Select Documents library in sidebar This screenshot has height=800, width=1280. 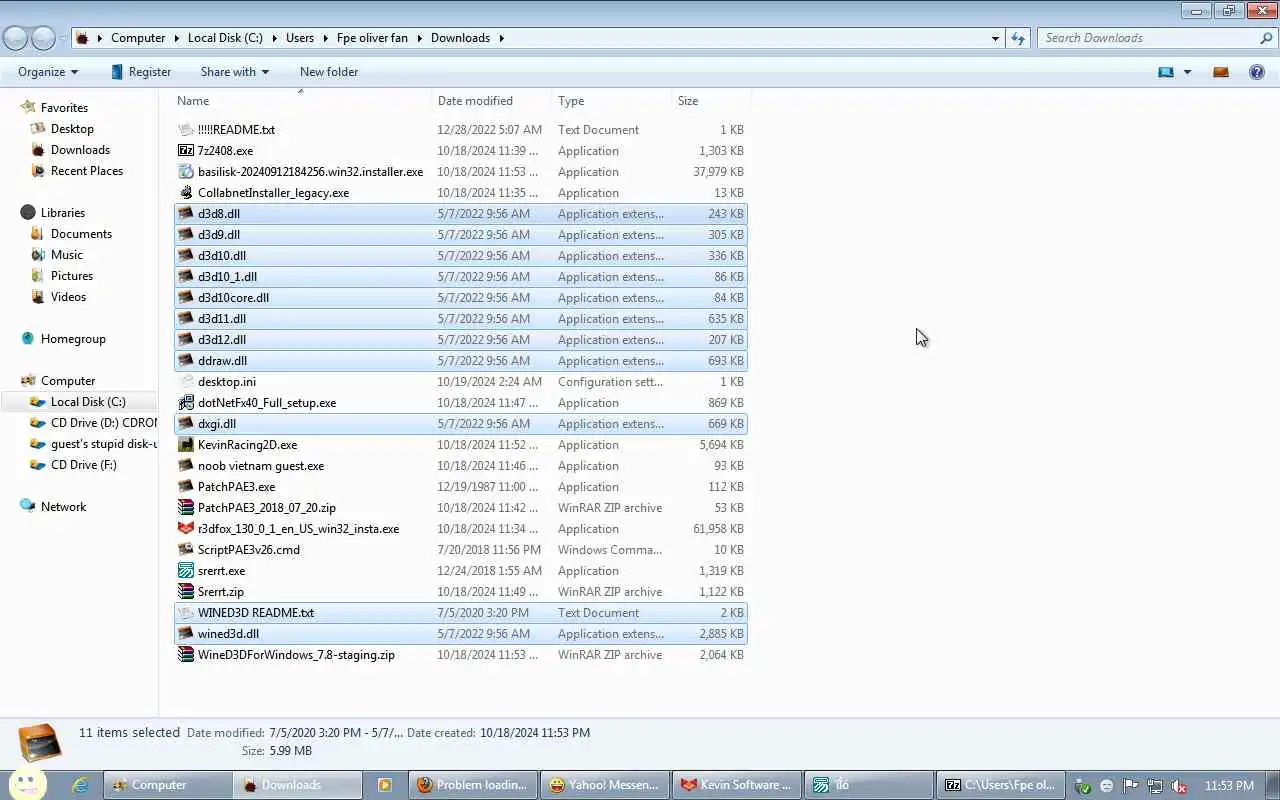[x=81, y=234]
